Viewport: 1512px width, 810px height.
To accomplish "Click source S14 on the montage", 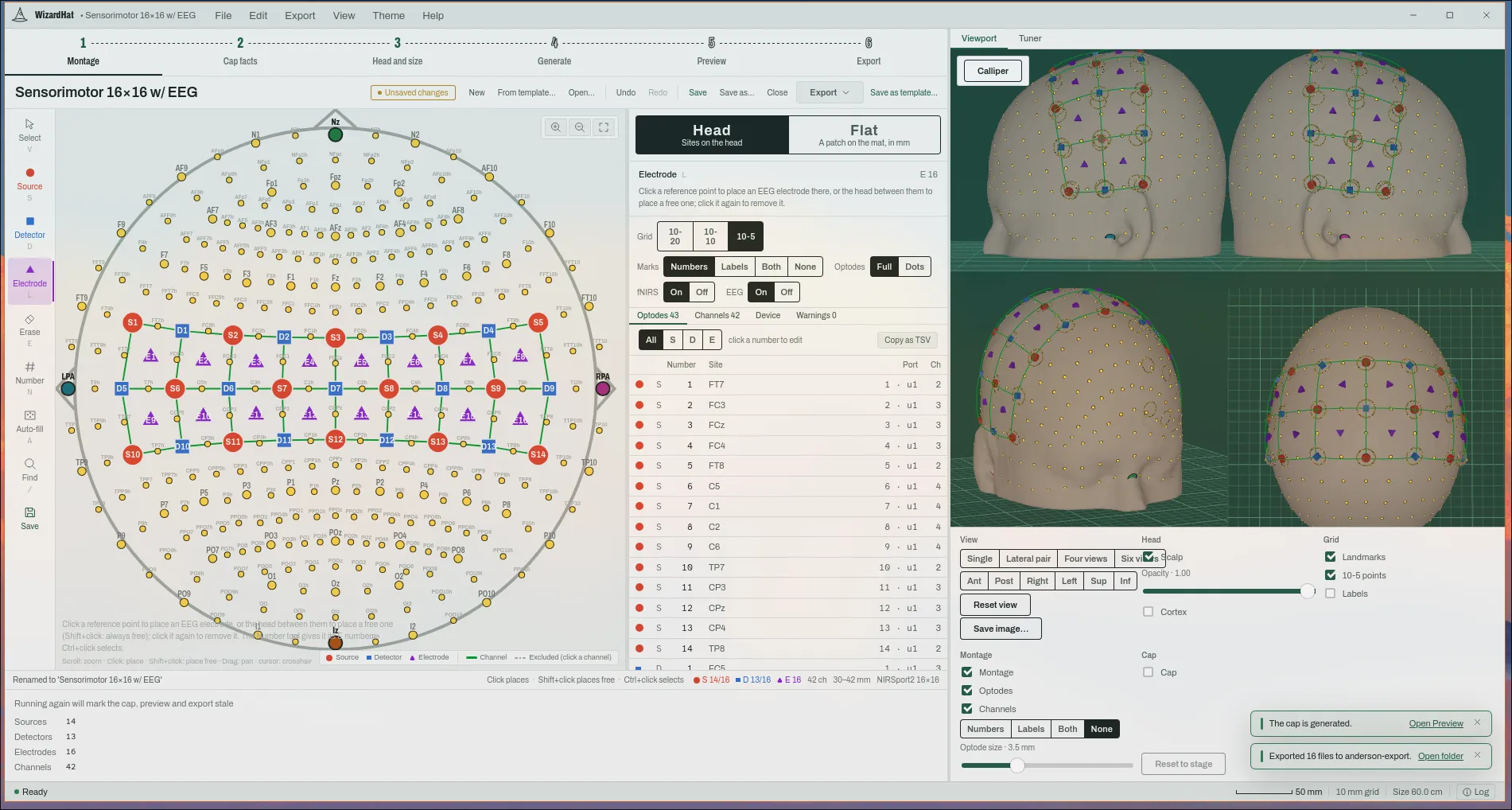I will point(538,454).
